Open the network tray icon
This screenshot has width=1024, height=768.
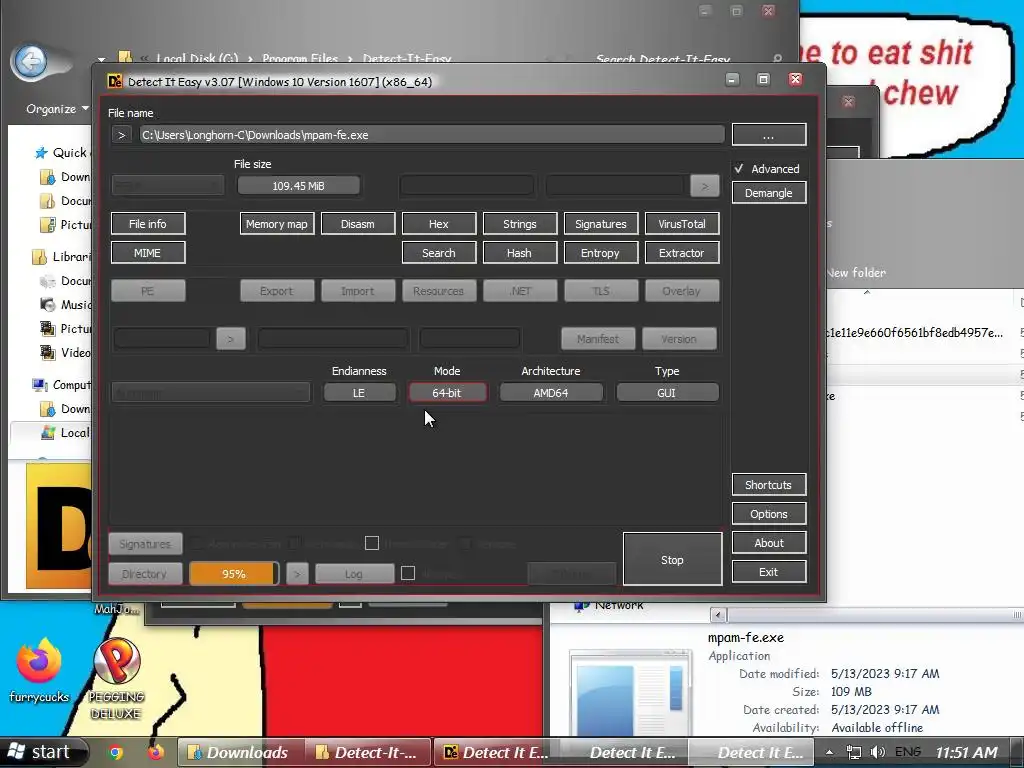(x=853, y=752)
